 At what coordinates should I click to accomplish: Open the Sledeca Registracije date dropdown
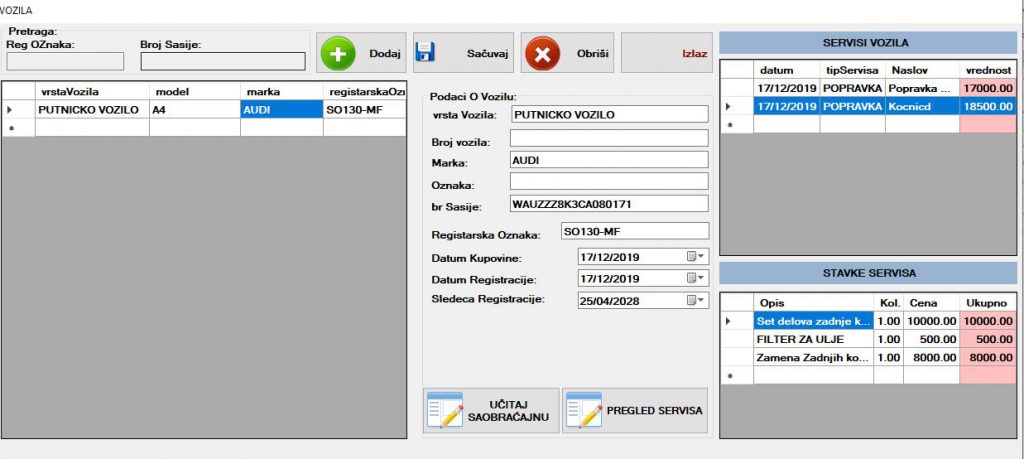coord(695,300)
